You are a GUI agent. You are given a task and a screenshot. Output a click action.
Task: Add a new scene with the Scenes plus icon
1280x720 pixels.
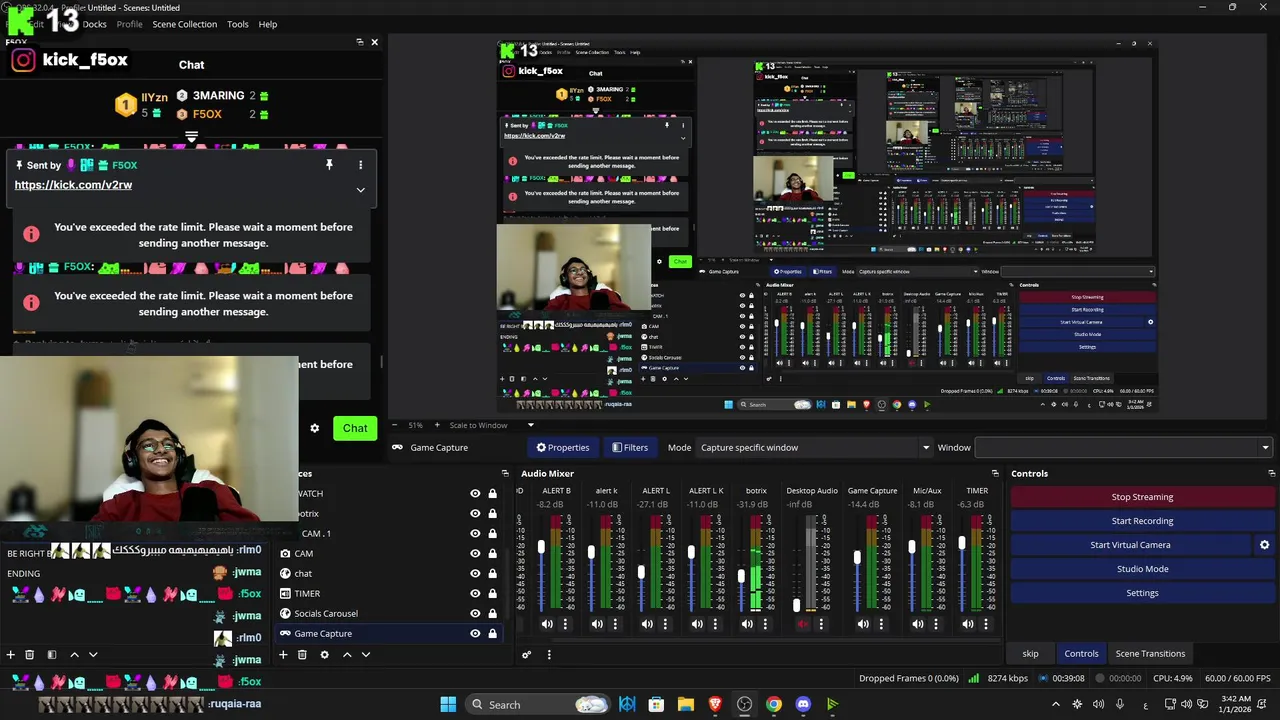point(10,655)
